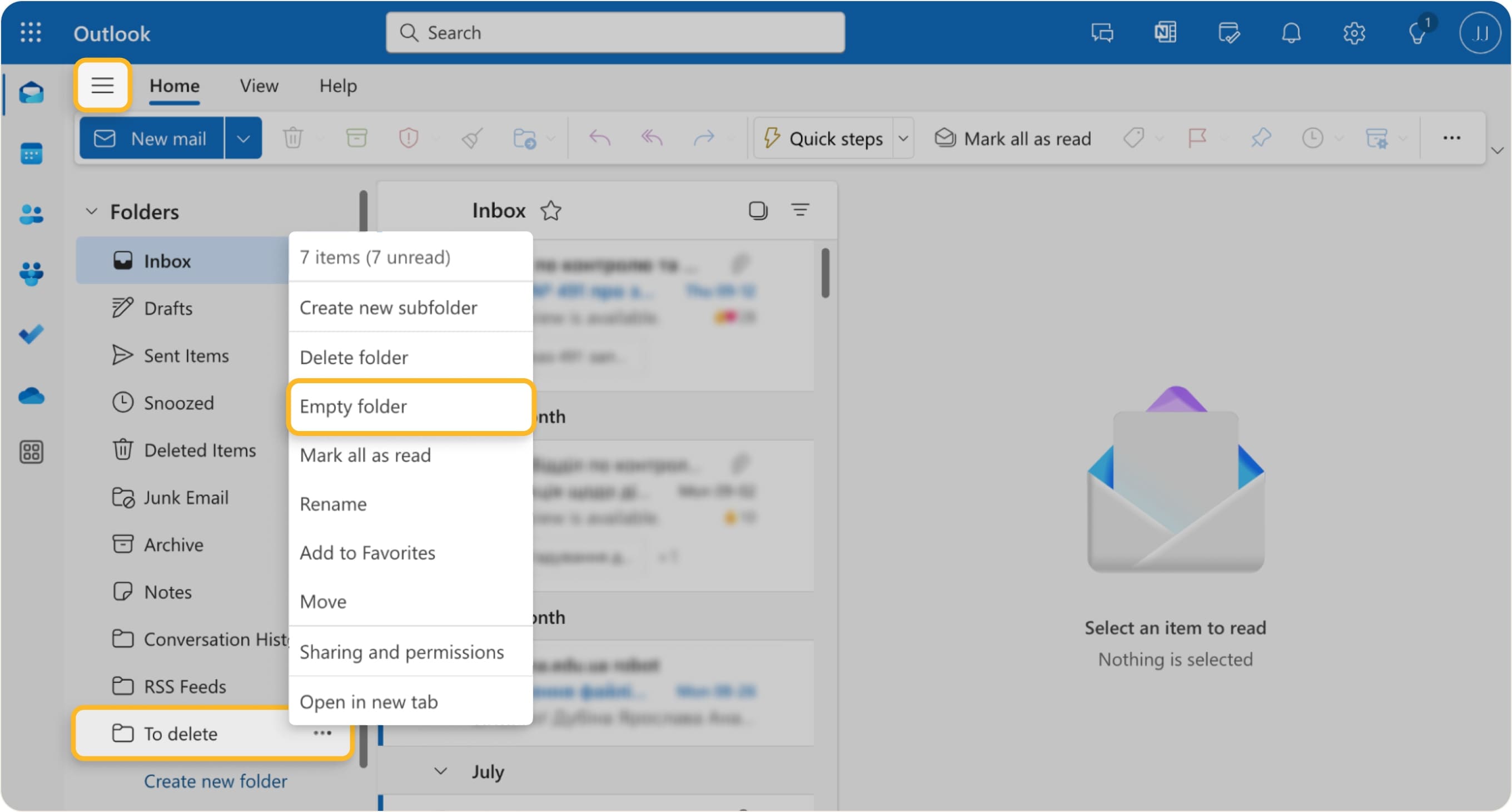Viewport: 1512px width, 812px height.
Task: Open Outlook Settings gear icon
Action: coord(1354,33)
